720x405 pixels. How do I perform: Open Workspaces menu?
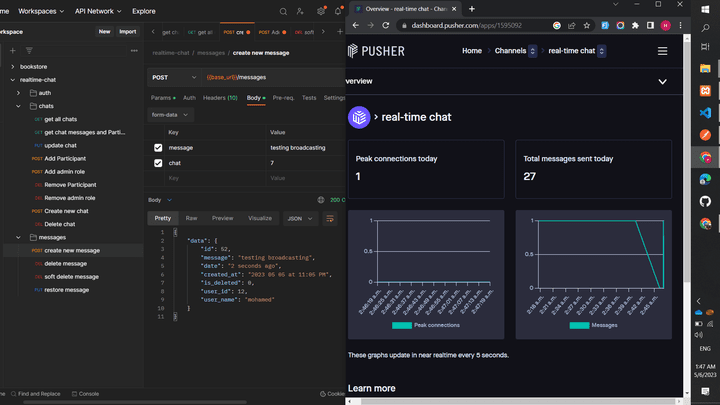(41, 11)
